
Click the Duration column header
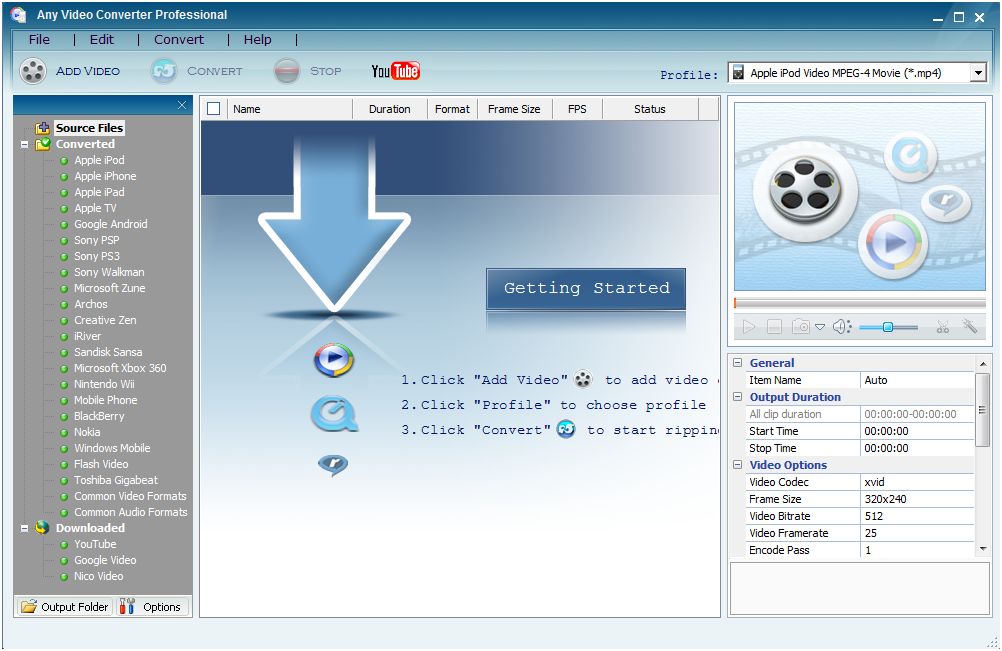tap(390, 109)
